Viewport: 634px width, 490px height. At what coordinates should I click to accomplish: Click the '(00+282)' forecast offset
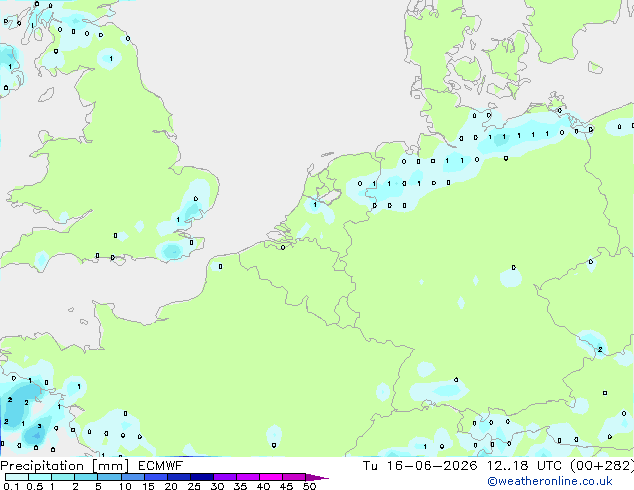point(602,466)
